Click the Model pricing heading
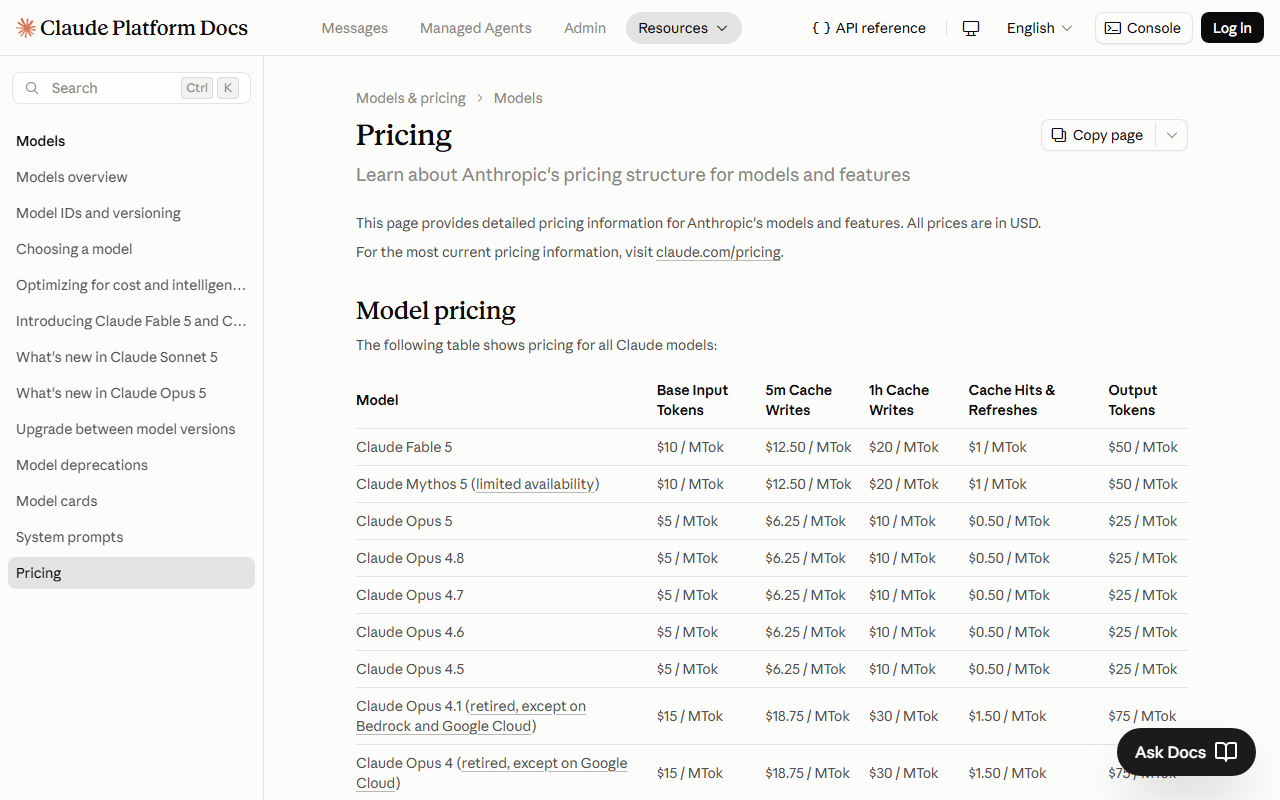The width and height of the screenshot is (1280, 800). coord(436,310)
